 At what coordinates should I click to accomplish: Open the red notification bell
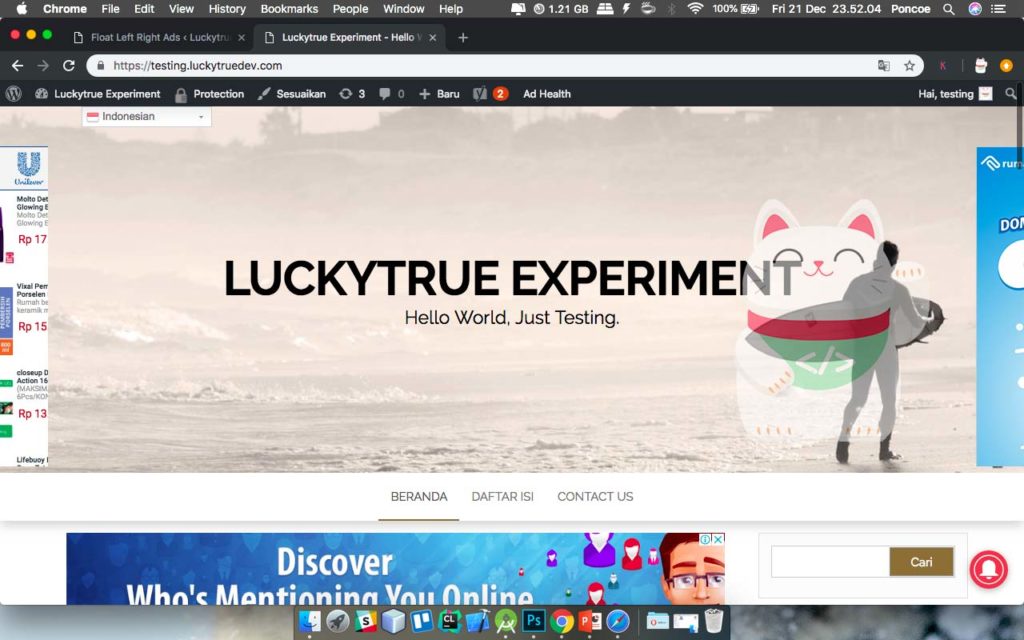coord(988,569)
